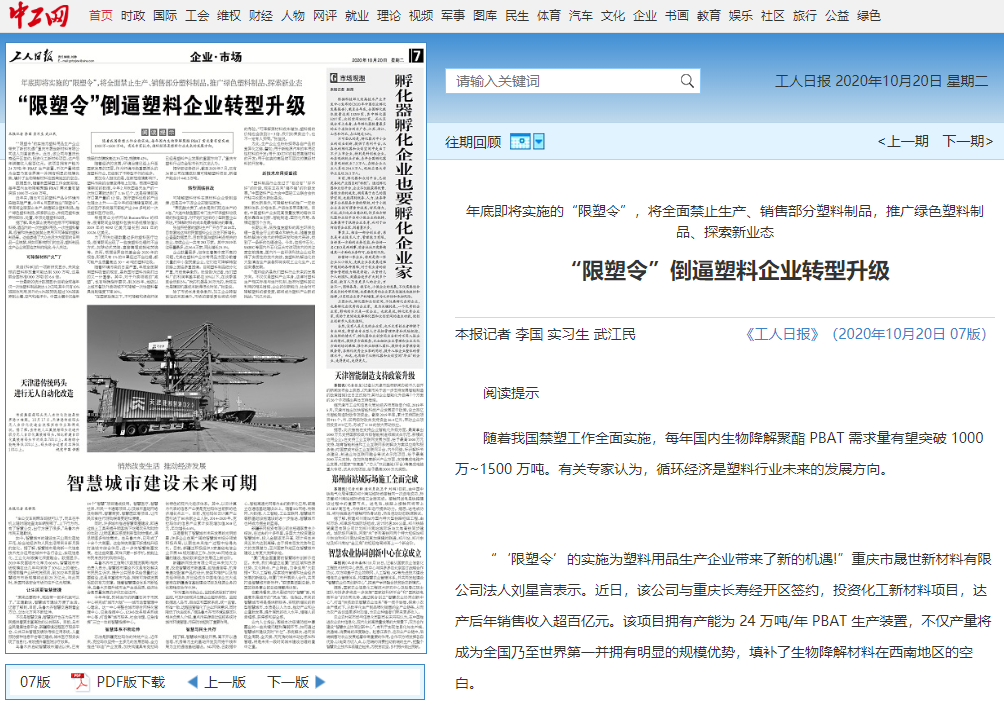1004x706 pixels.
Task: Click the Tianjin port photo on the page
Action: tap(201, 378)
